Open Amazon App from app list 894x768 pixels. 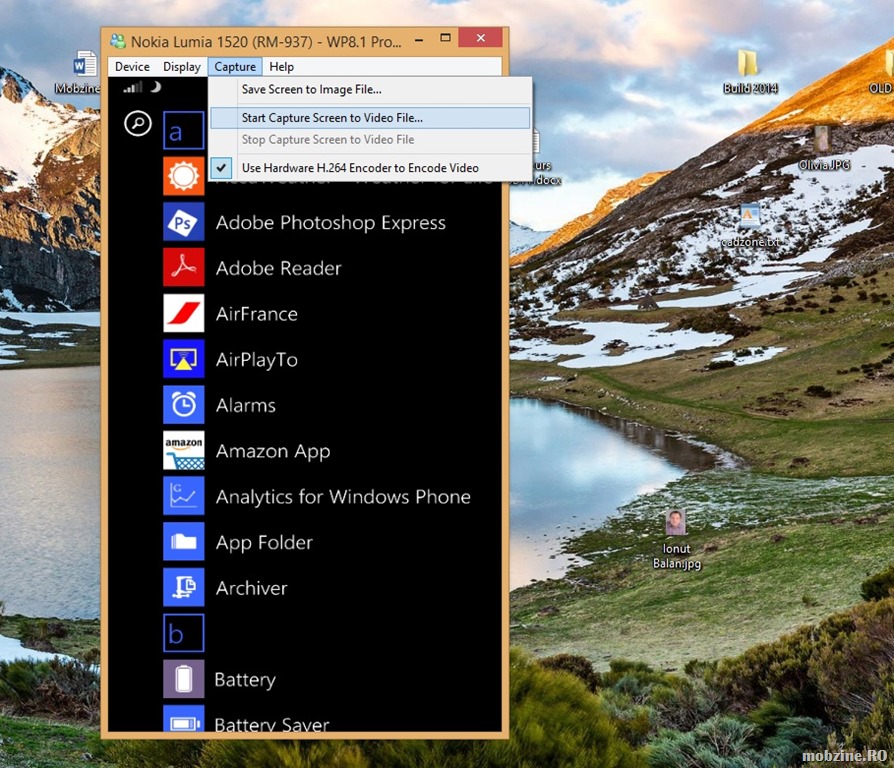click(273, 452)
